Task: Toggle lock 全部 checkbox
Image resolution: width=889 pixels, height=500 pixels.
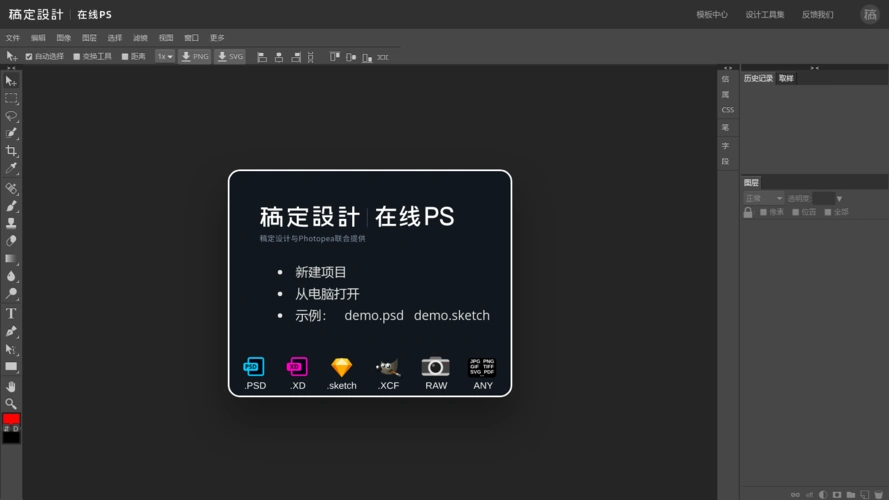Action: (828, 212)
